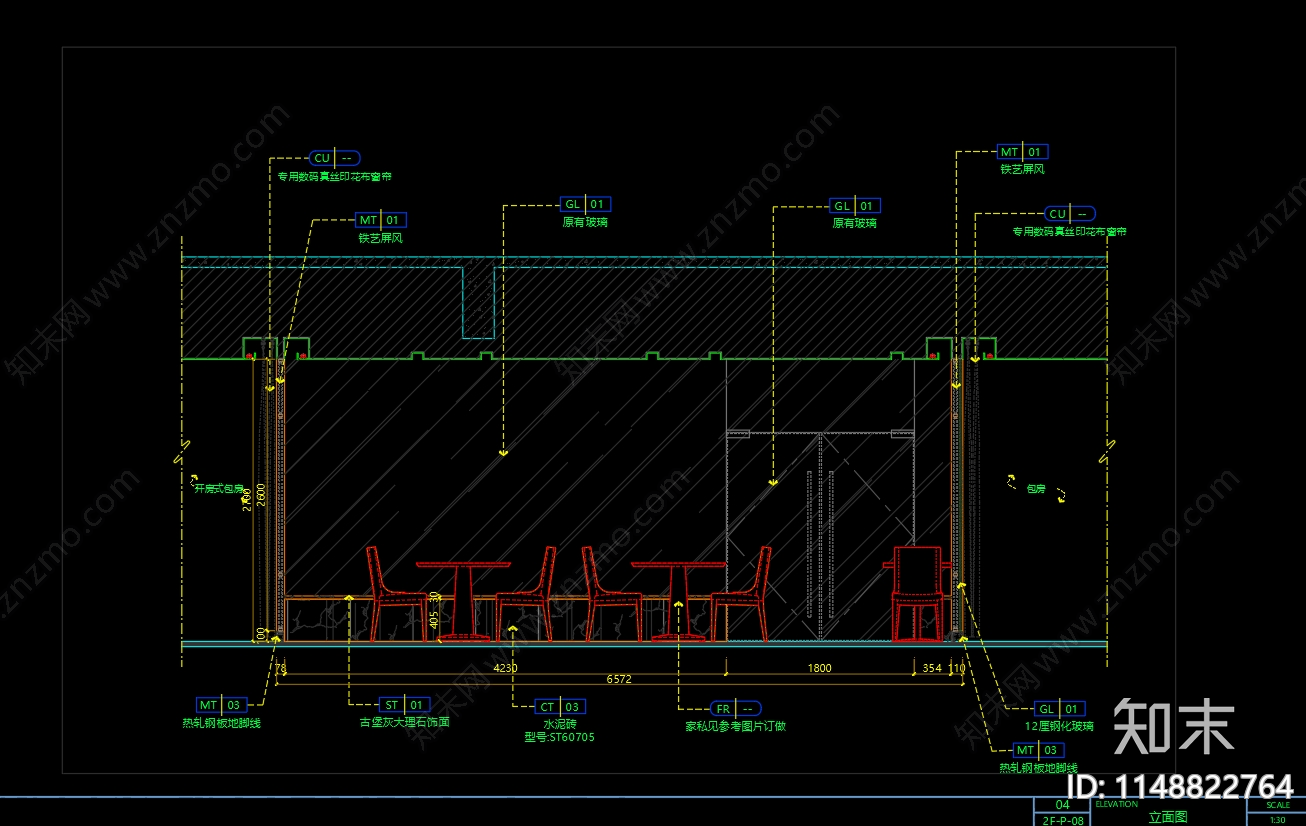Click the 2600 vertical dimension

tap(261, 496)
